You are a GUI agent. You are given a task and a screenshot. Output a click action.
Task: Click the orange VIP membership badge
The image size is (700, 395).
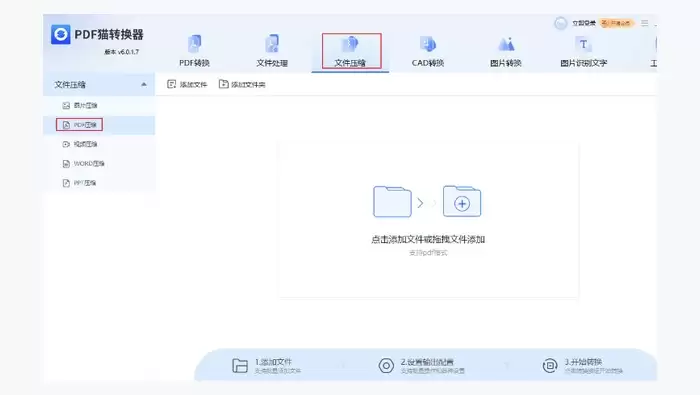(616, 23)
